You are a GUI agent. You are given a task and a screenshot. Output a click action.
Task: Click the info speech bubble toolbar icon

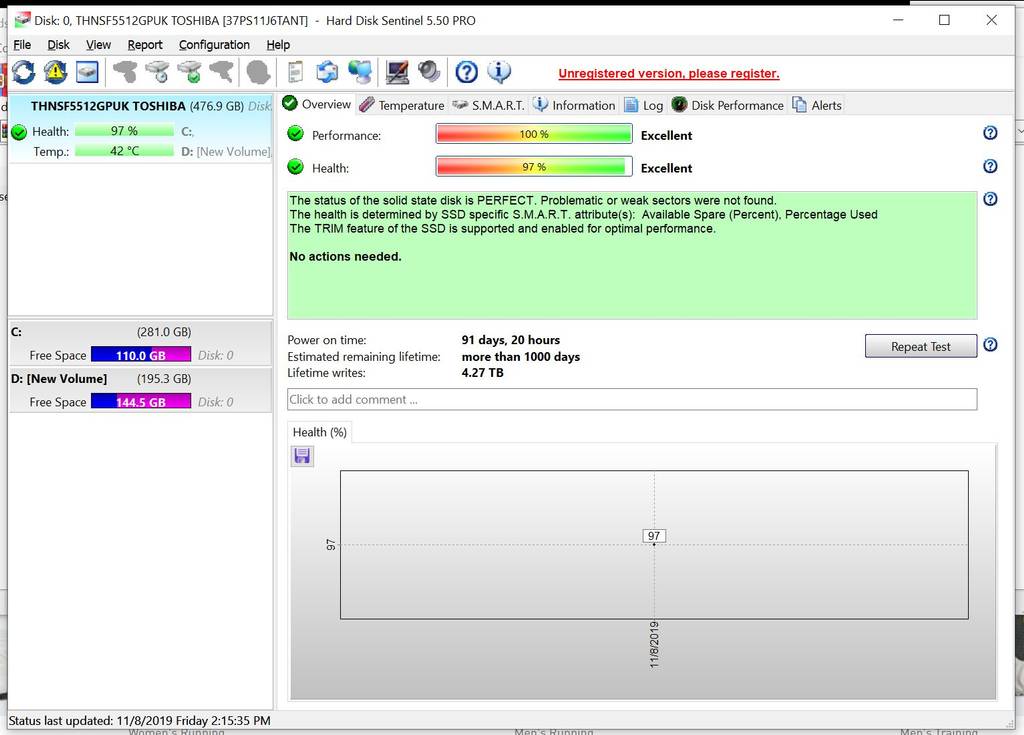point(498,72)
